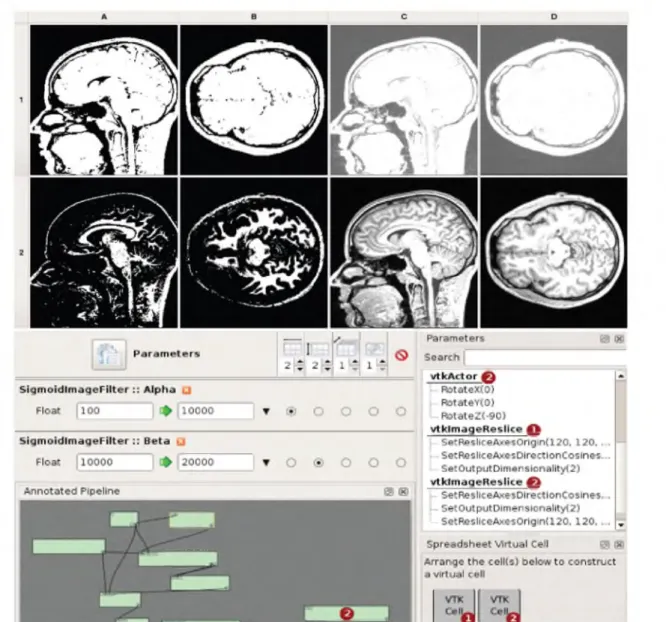Image resolution: width=666 pixels, height=622 pixels.
Task: Select SetOutputDimensionality(2) under vtkImageReslice 1
Action: pyautogui.click(x=510, y=469)
